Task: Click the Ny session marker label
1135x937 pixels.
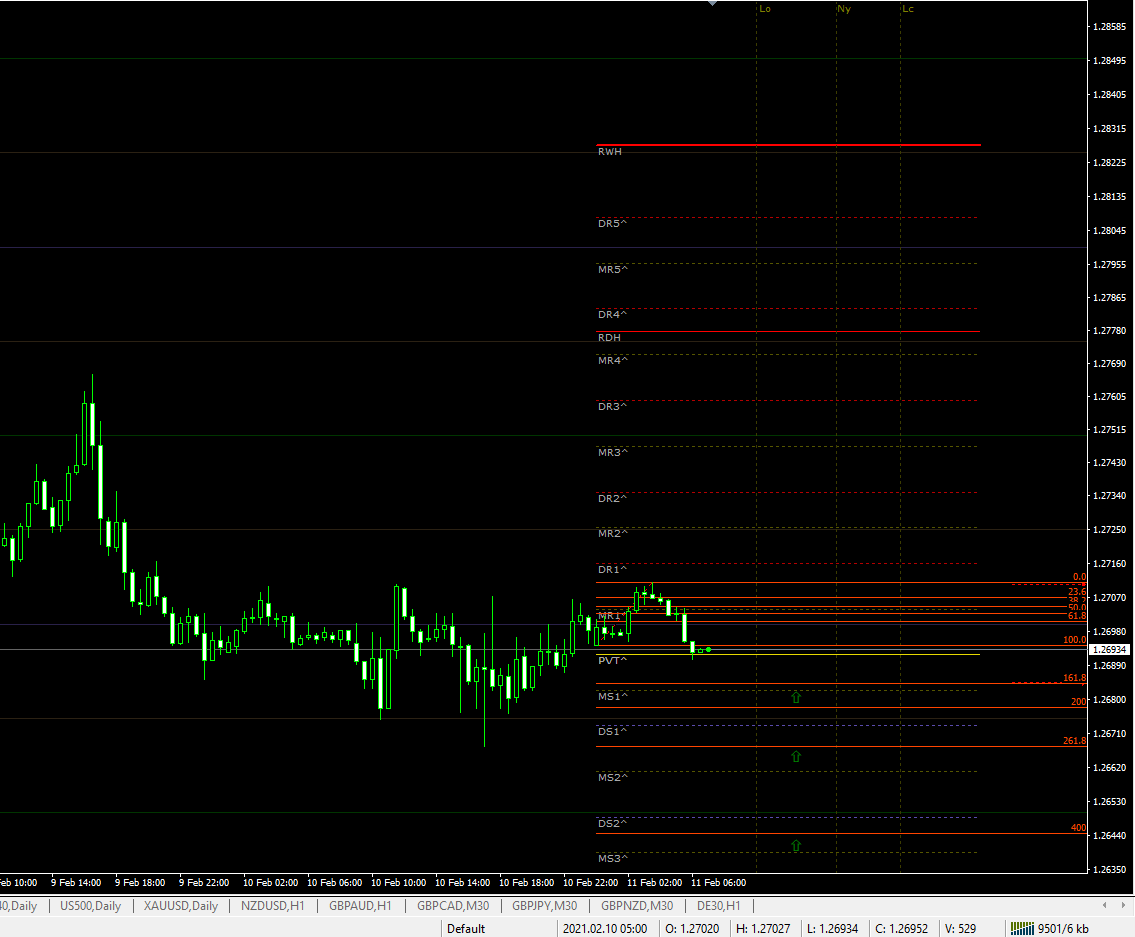Action: [x=843, y=8]
